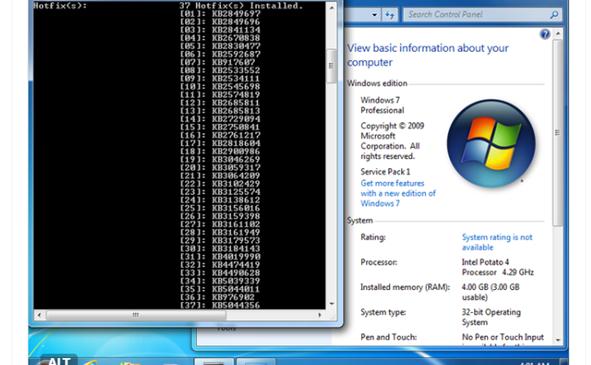The width and height of the screenshot is (591, 365).
Task: Open 'Get more features with a new edition' link
Action: 398,193
